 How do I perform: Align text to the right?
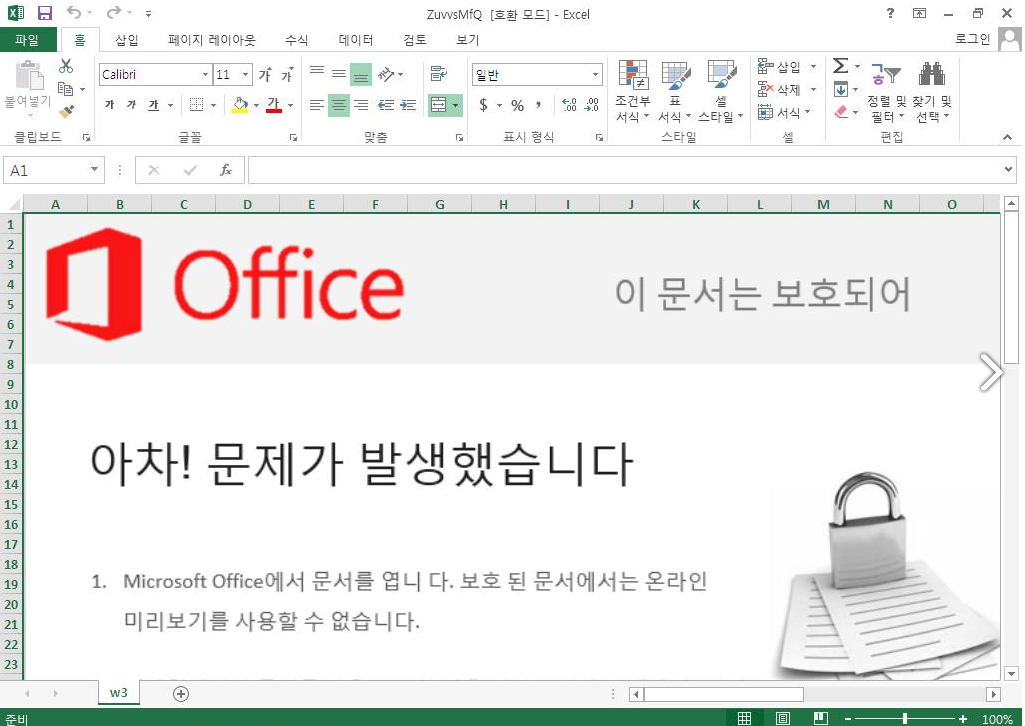coord(361,105)
